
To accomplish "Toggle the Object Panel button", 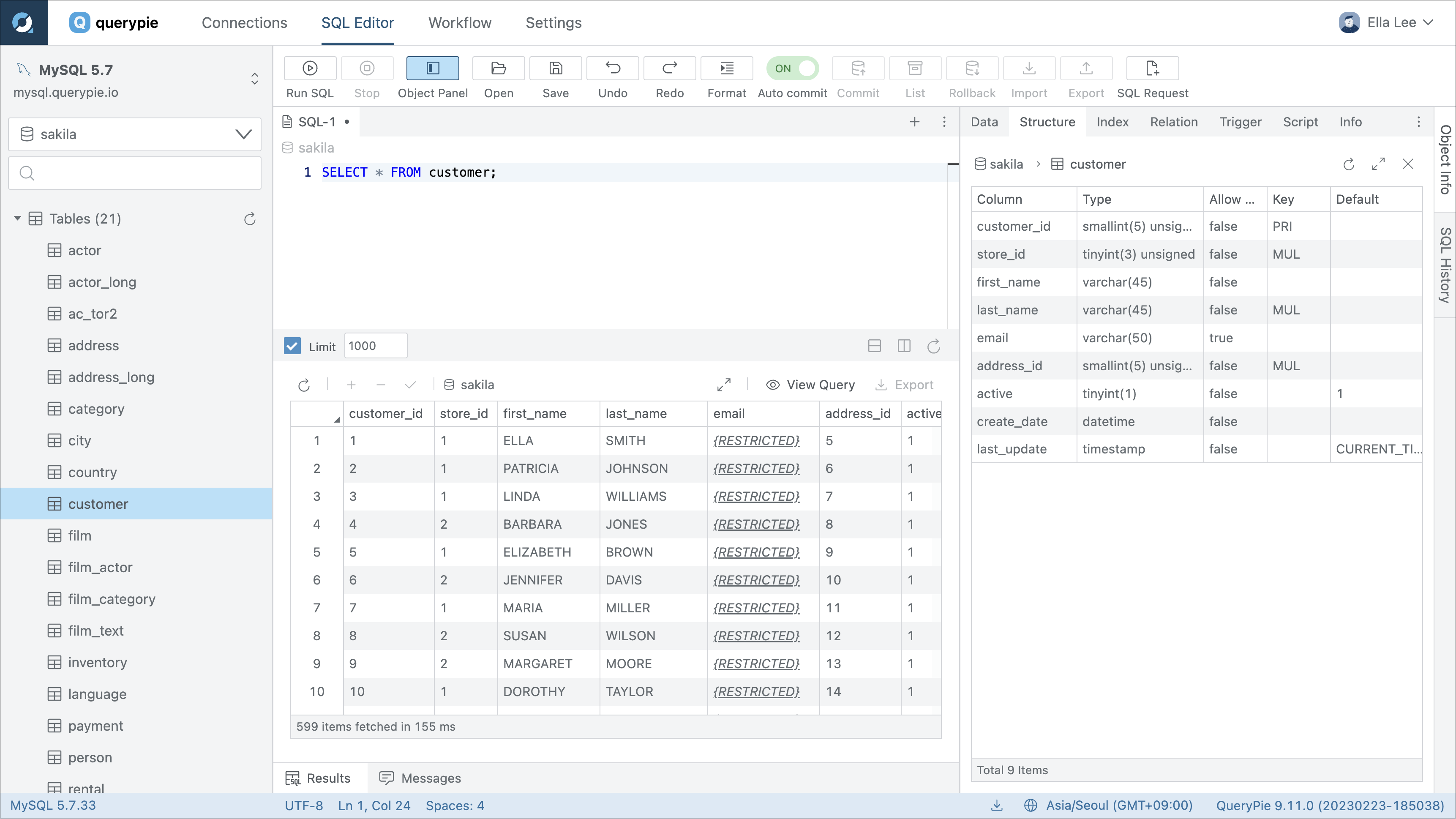I will 432,68.
